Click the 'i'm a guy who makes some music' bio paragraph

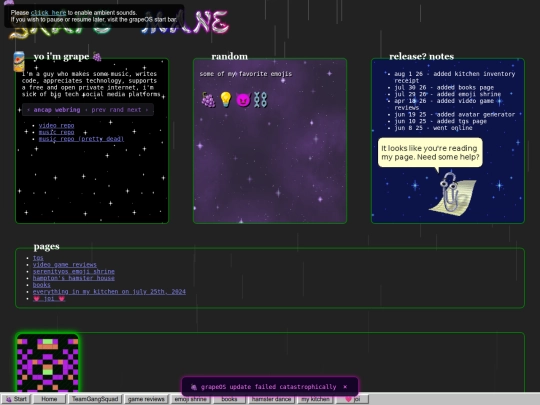coord(91,84)
